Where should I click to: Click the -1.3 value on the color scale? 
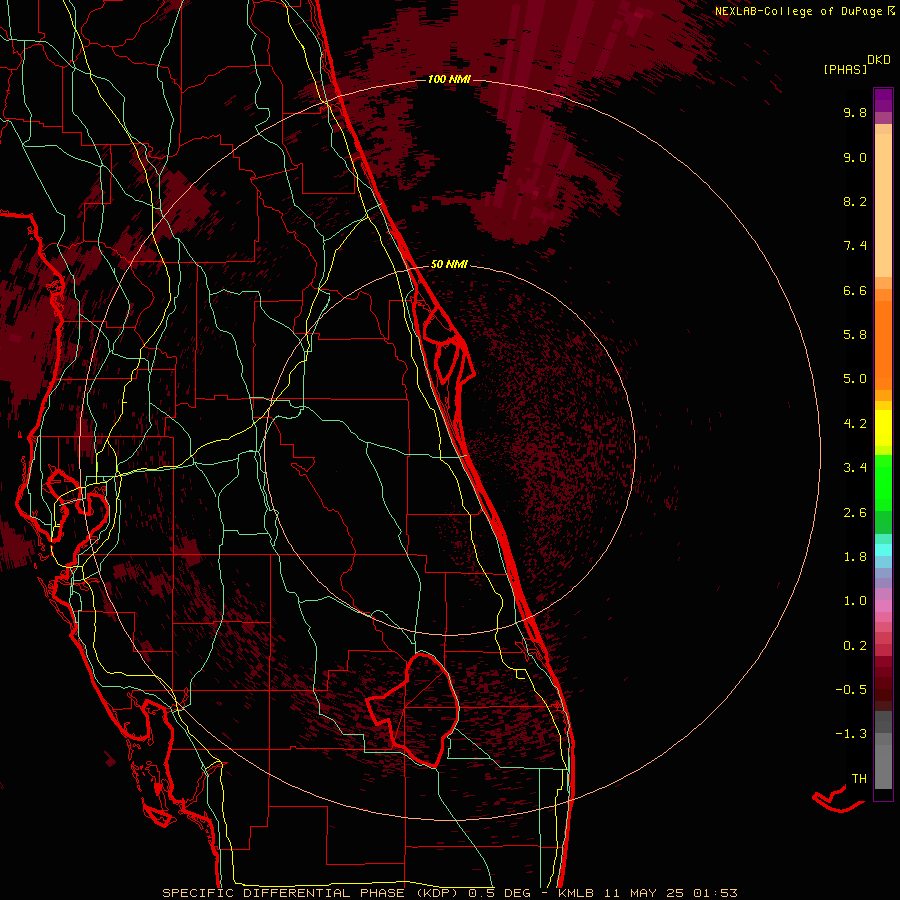(851, 734)
